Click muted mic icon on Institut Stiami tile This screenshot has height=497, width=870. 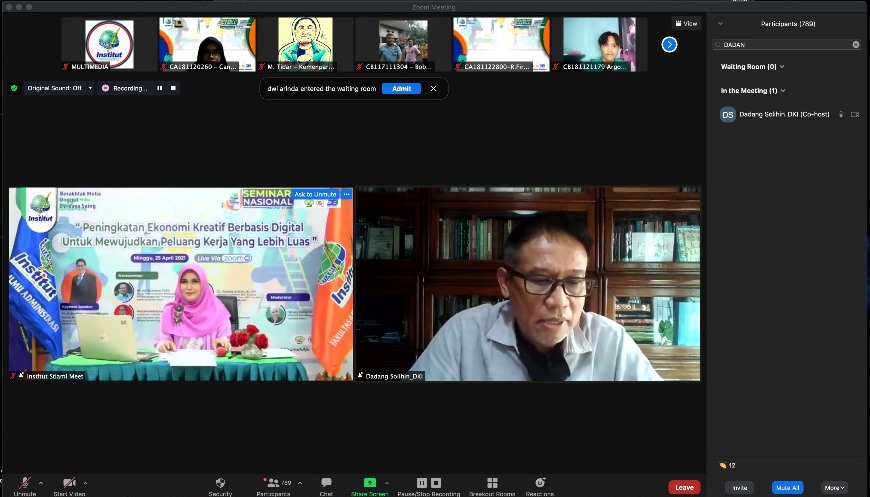(13, 376)
